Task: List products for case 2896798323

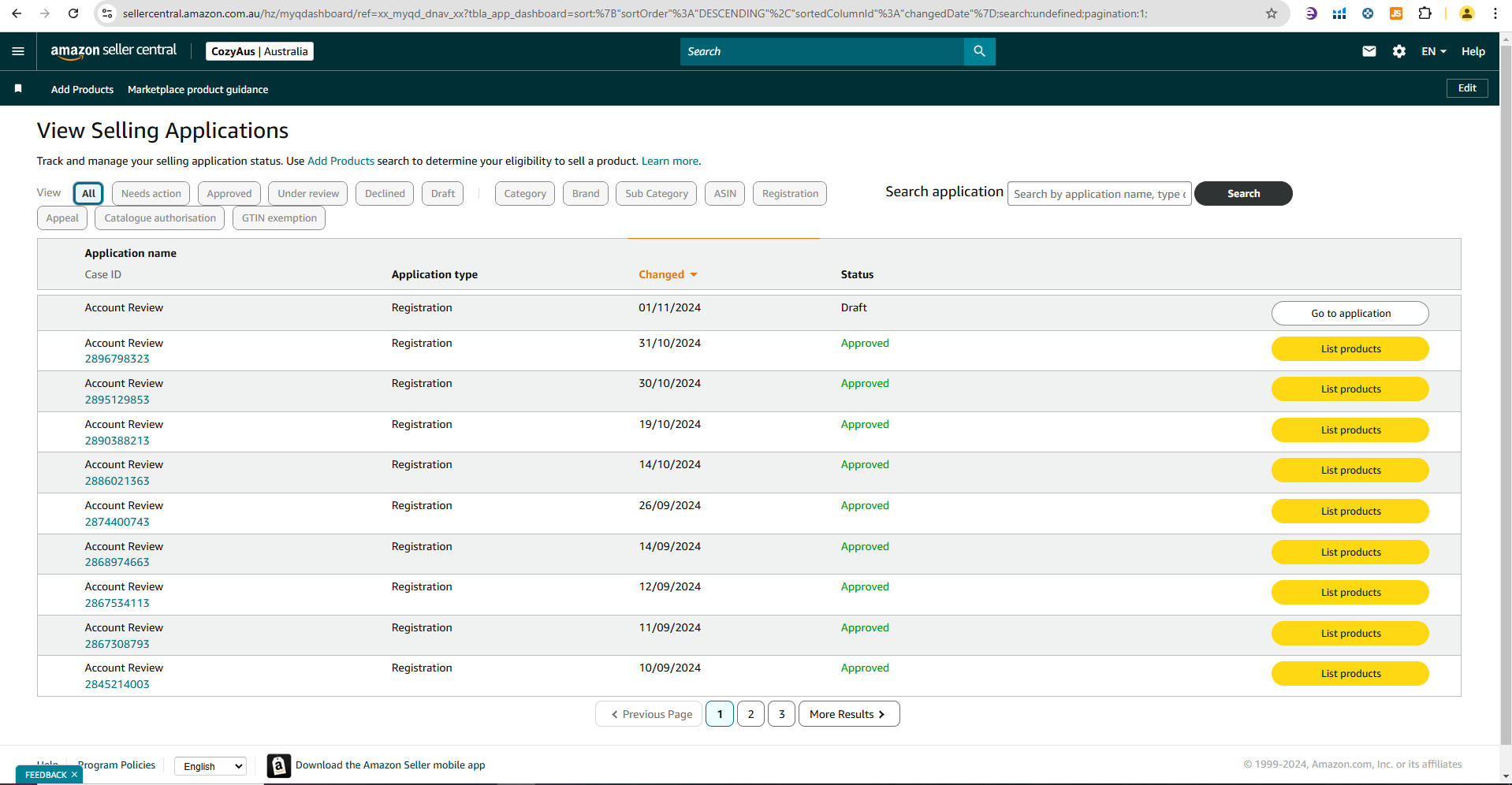Action: (x=1350, y=349)
